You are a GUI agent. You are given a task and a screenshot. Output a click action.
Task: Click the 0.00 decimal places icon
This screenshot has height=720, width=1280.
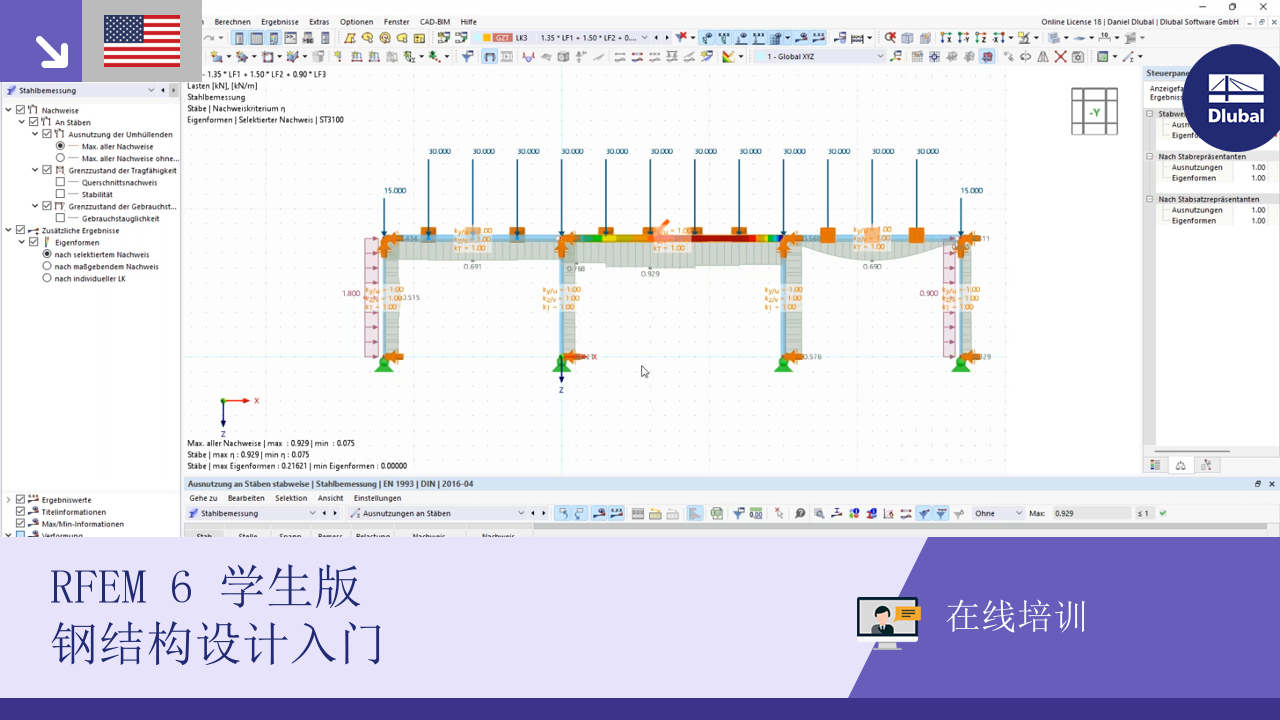pos(756,513)
